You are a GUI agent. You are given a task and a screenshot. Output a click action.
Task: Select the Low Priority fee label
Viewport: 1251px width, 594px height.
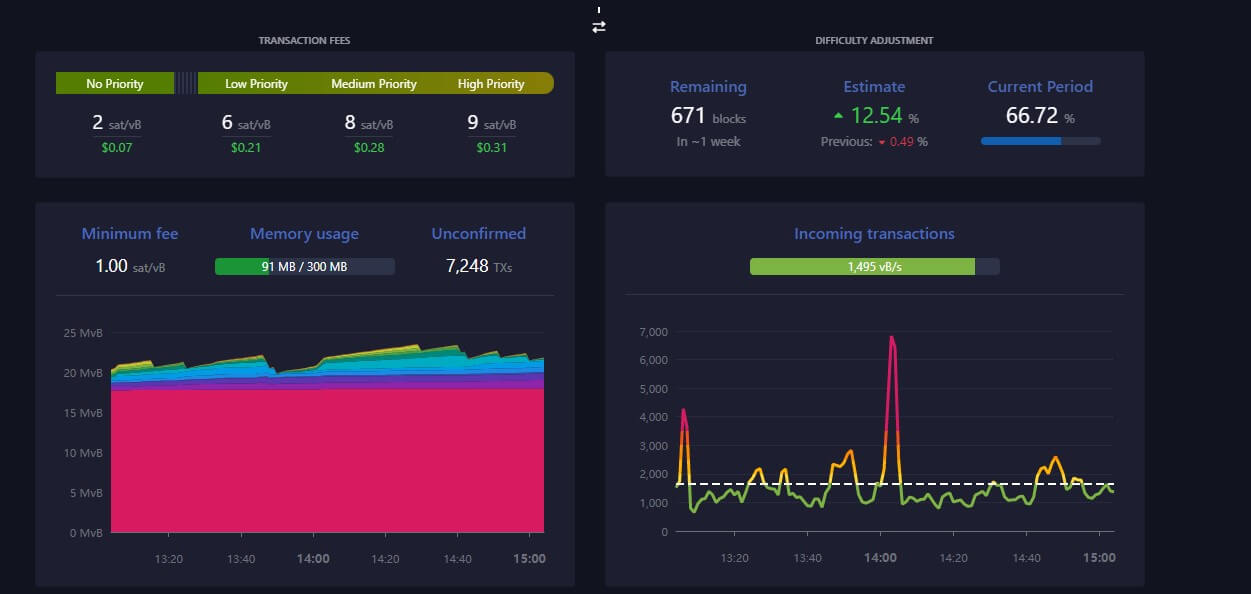pos(256,84)
